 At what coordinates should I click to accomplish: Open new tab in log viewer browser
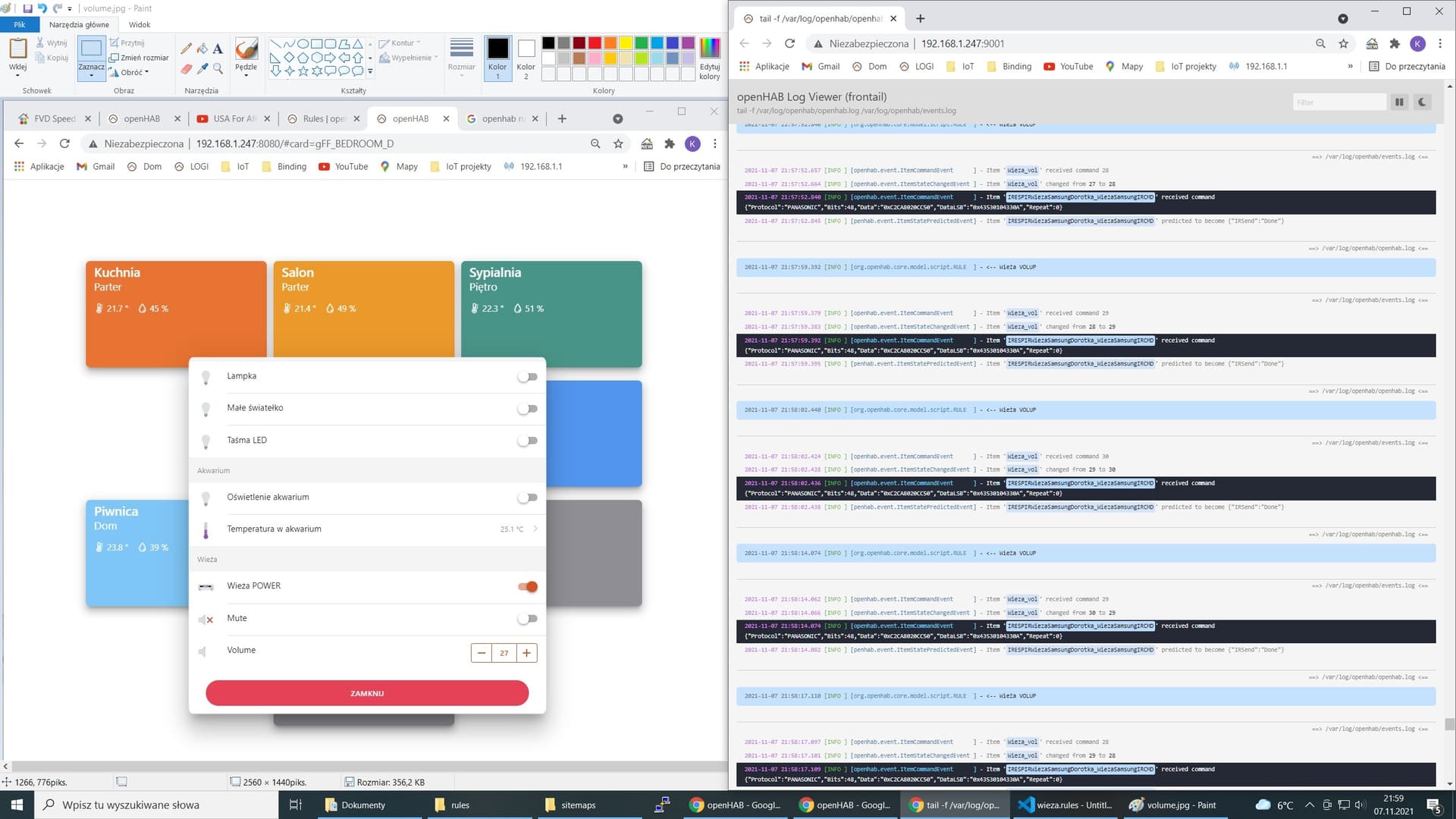(x=920, y=18)
